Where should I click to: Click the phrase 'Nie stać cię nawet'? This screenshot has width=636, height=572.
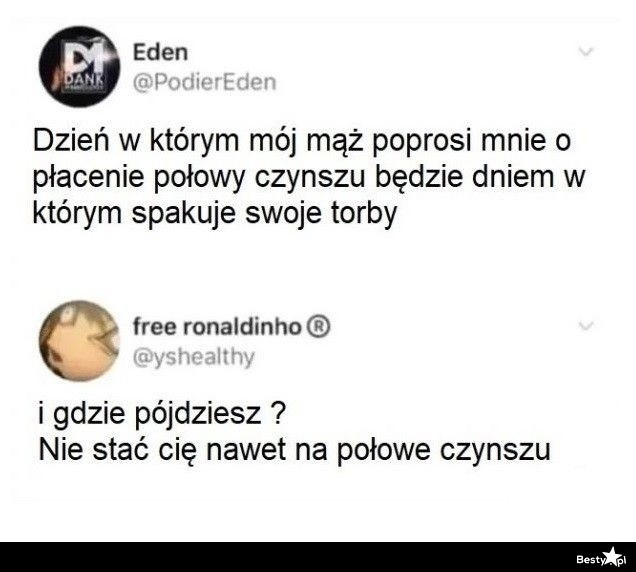tap(163, 450)
